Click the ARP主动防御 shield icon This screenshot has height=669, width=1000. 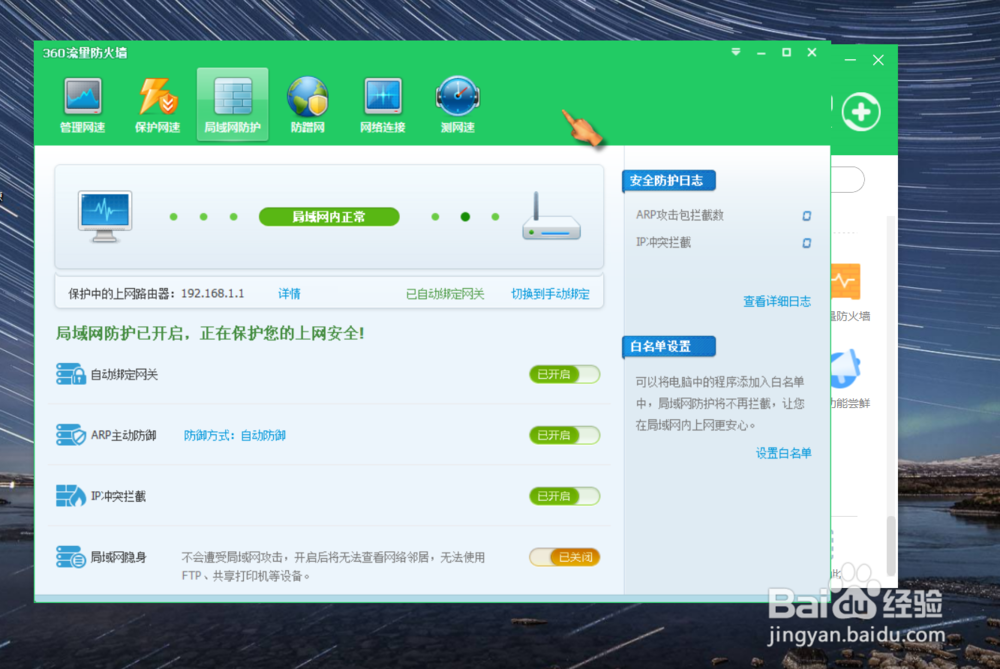coord(71,435)
